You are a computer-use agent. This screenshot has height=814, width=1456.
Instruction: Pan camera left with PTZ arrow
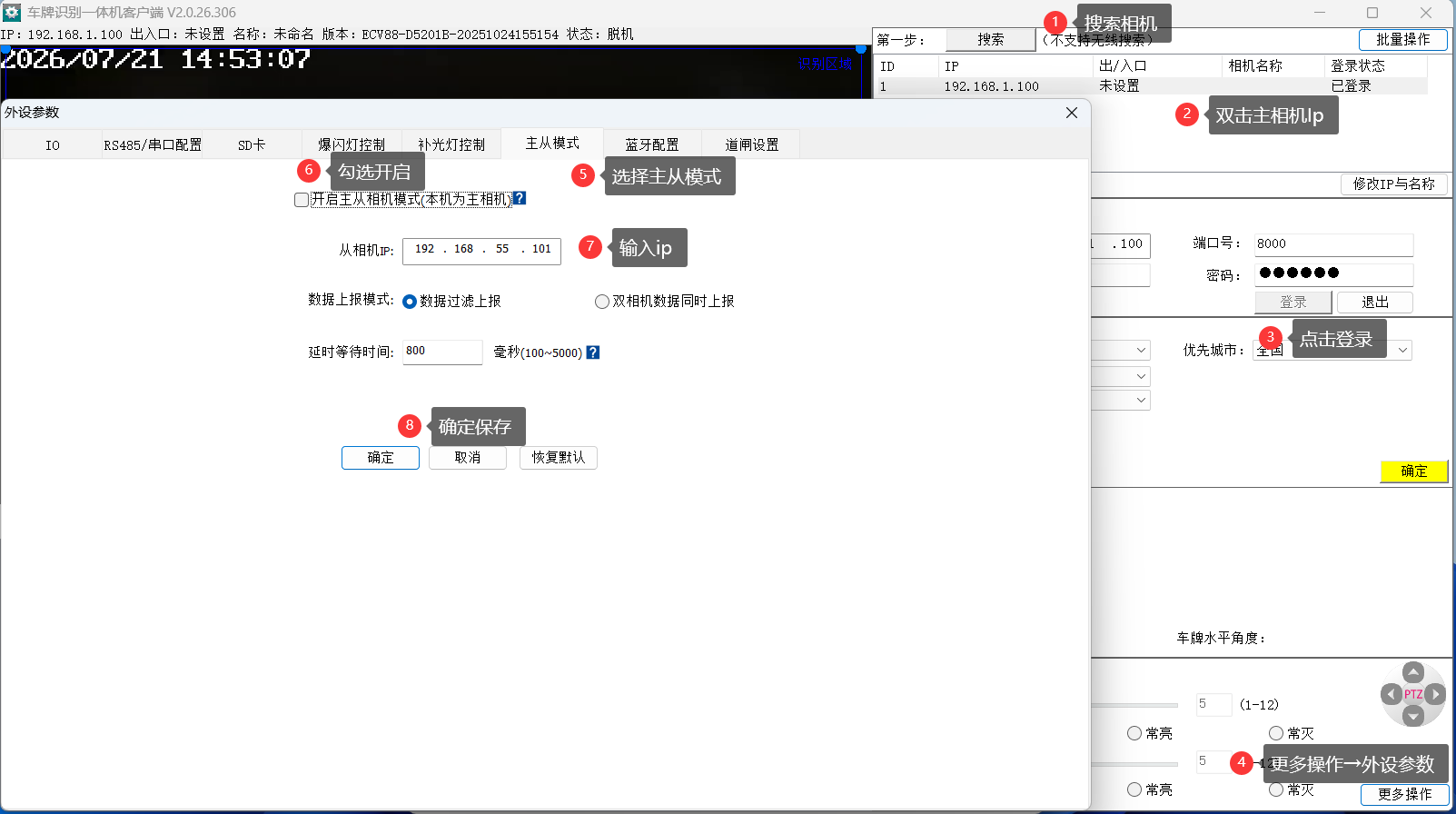(x=1391, y=695)
